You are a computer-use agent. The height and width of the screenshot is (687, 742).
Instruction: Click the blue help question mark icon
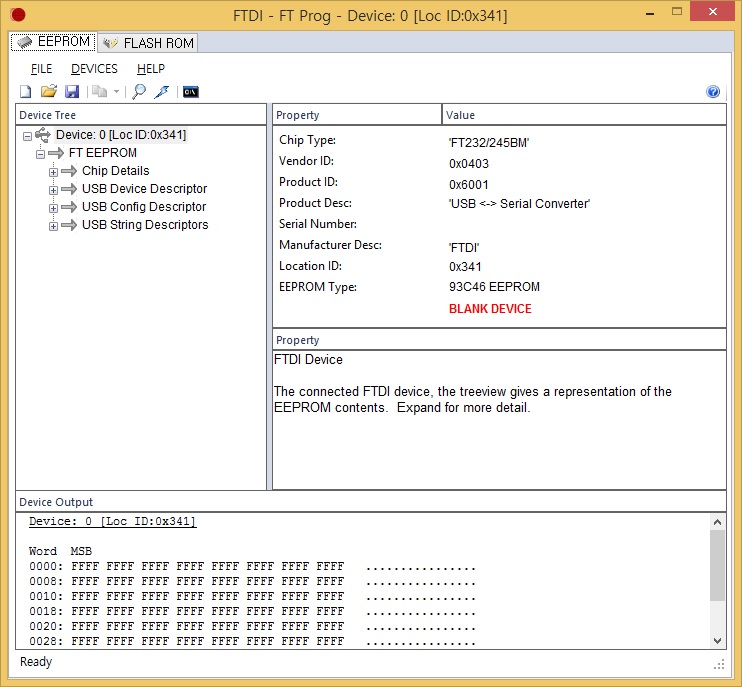click(x=713, y=92)
